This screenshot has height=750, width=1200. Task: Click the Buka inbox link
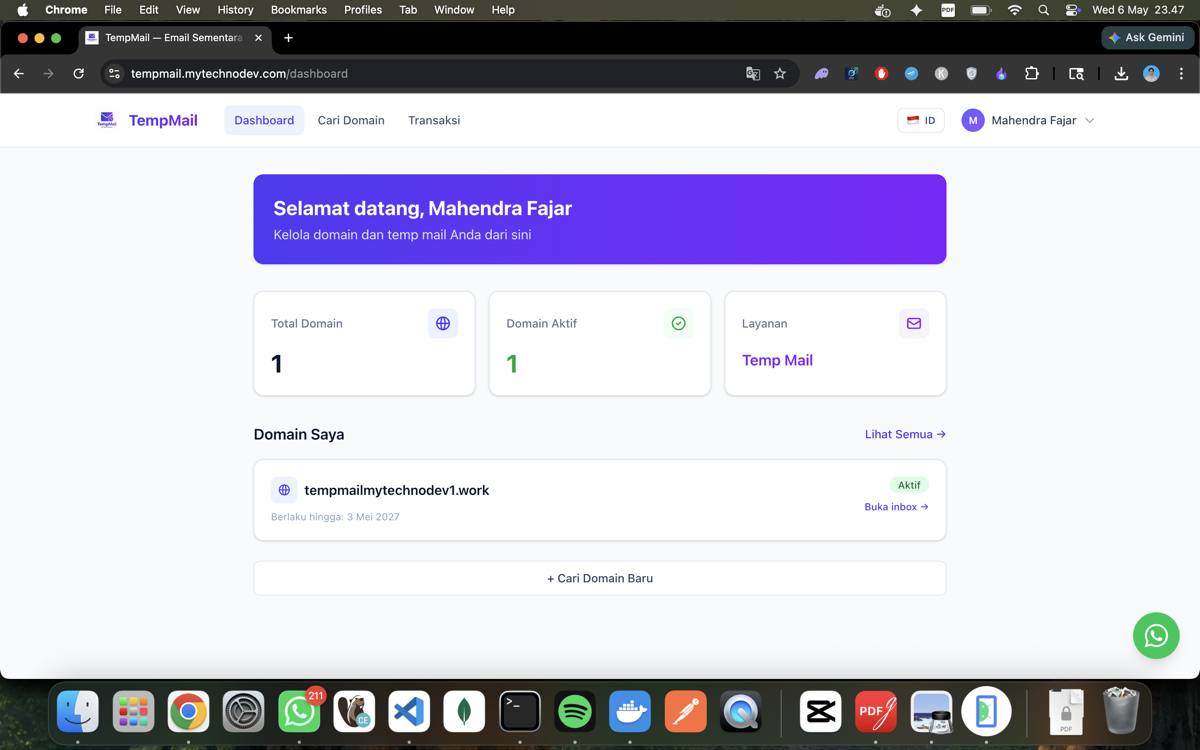point(896,507)
